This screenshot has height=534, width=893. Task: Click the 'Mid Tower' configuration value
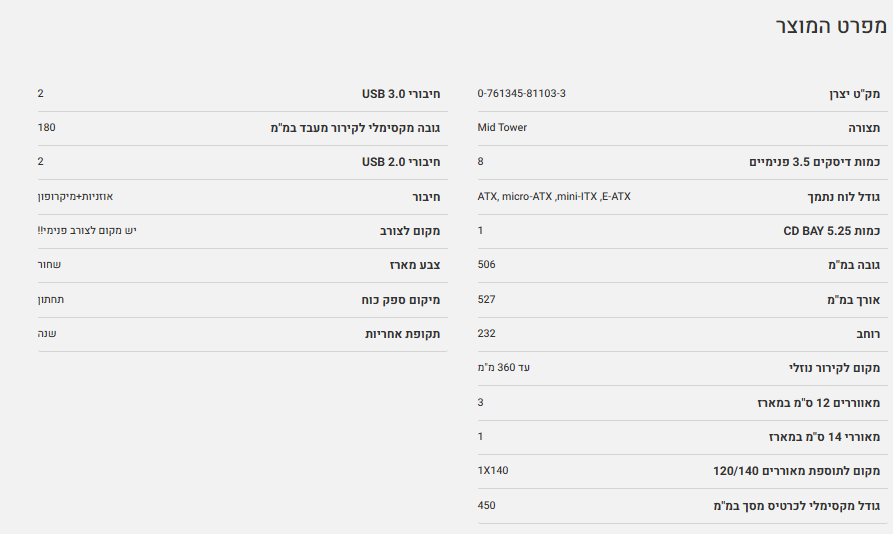[x=502, y=128]
